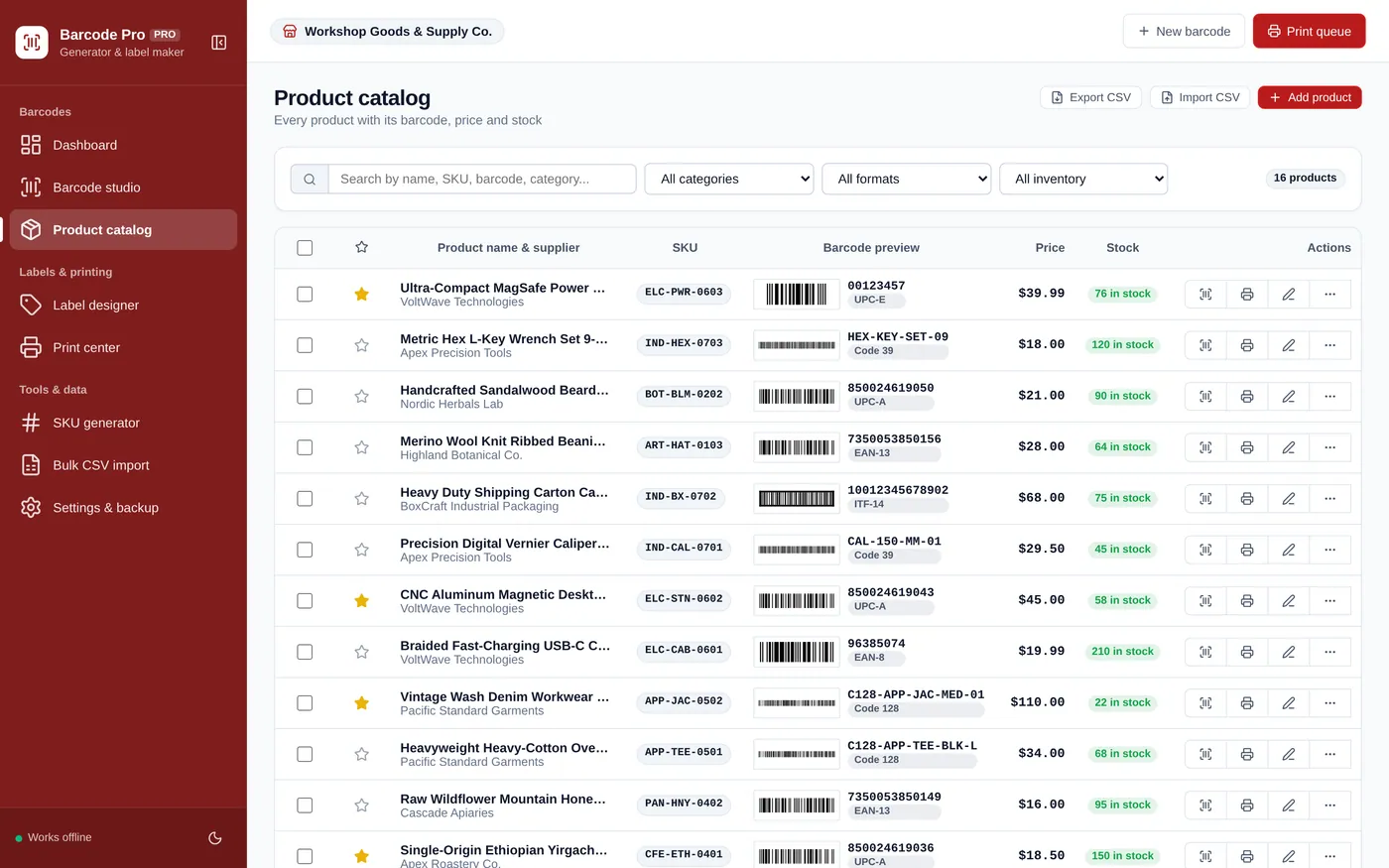Open the All formats dropdown
Screen dimensions: 1389x868
click(907, 179)
